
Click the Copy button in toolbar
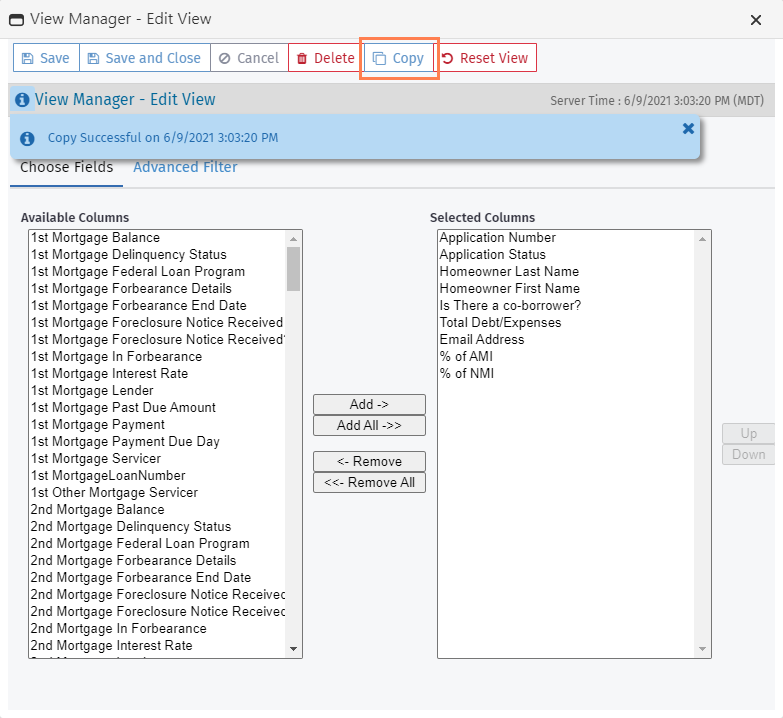click(399, 58)
